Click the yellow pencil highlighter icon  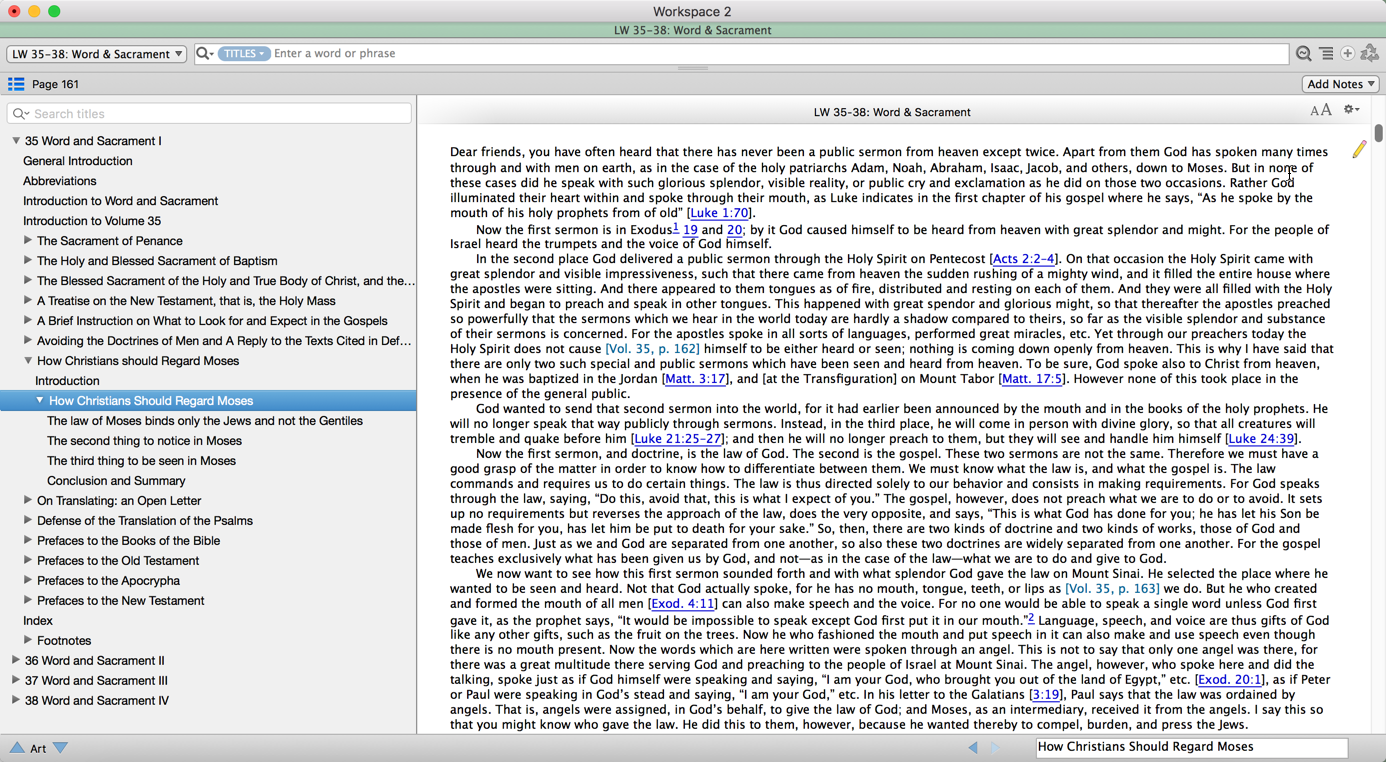(x=1359, y=150)
